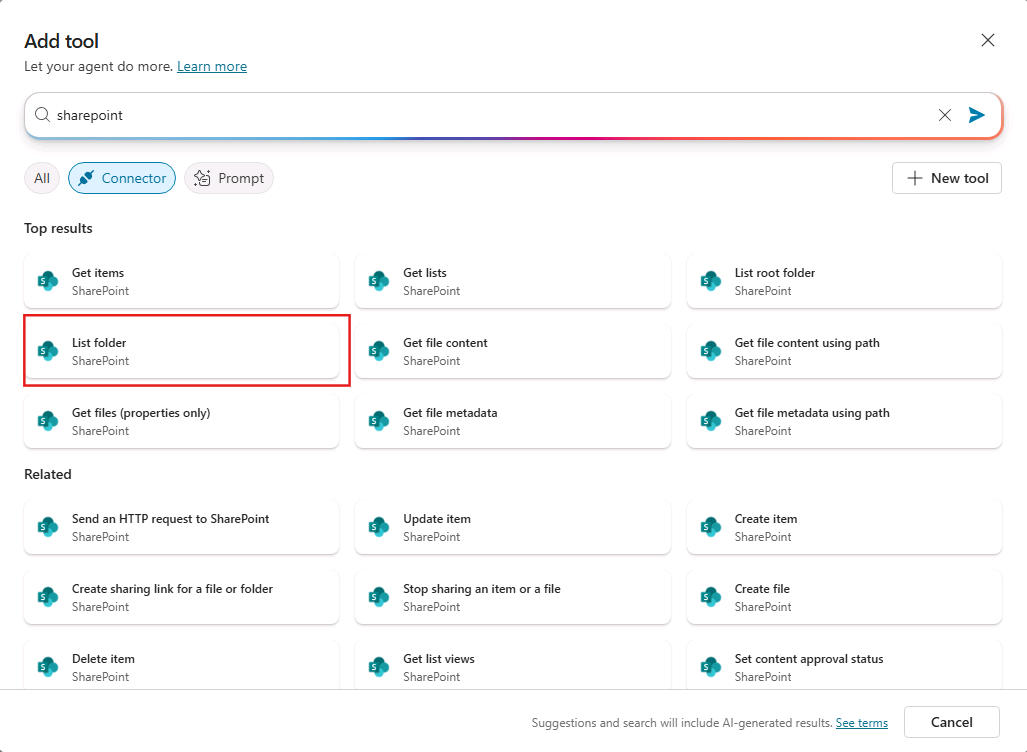
Task: Click the Prompt filter's sparkle icon
Action: click(202, 177)
